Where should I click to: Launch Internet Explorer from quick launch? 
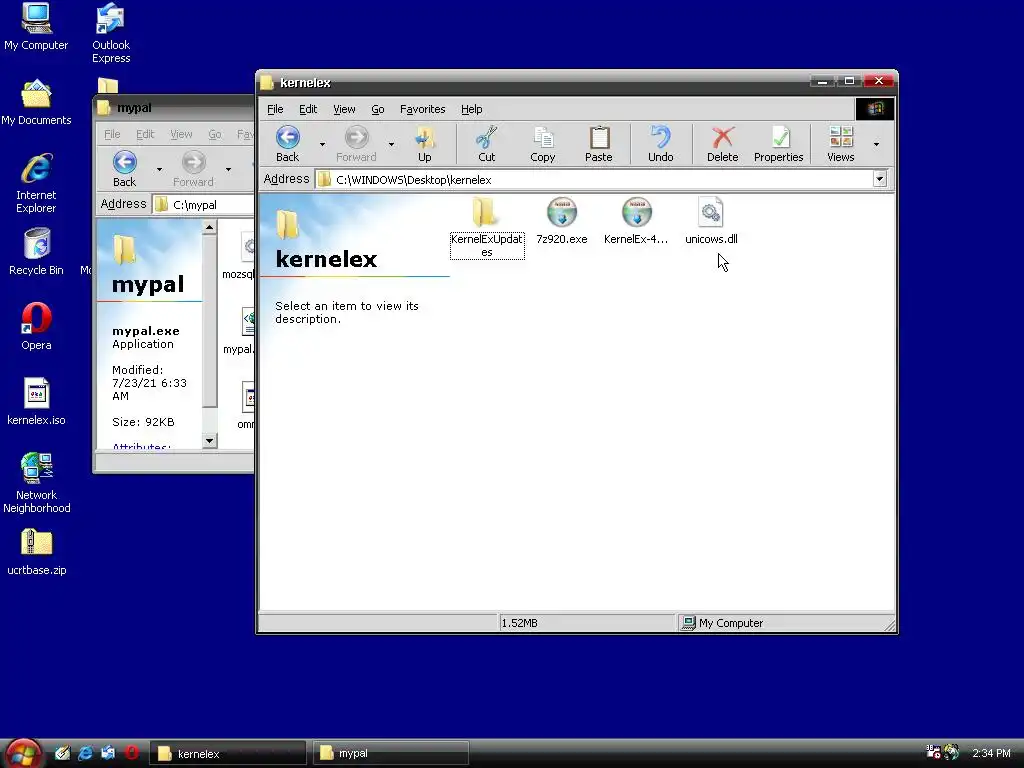(x=85, y=753)
